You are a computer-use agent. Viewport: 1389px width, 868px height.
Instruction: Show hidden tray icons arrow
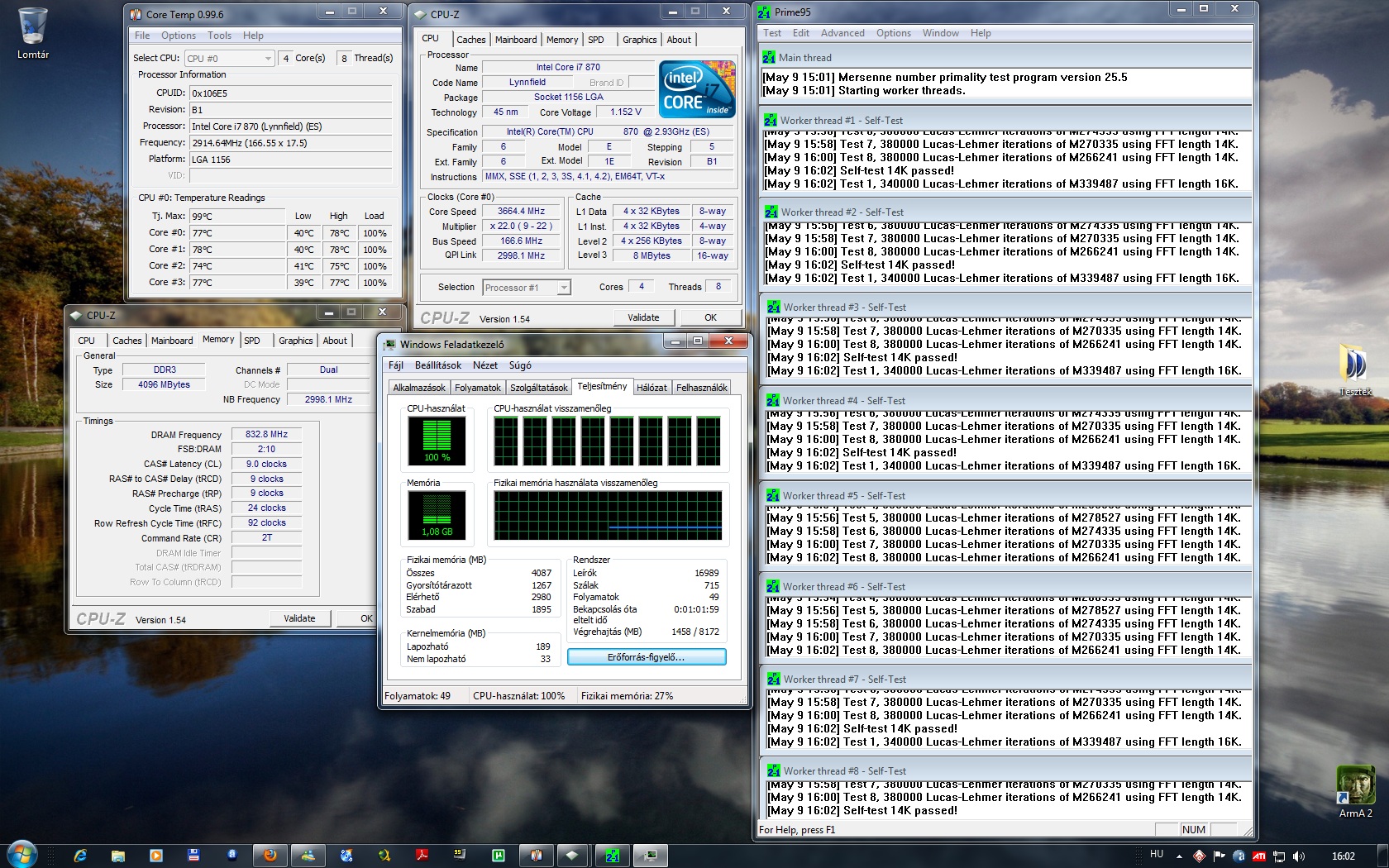click(1179, 856)
